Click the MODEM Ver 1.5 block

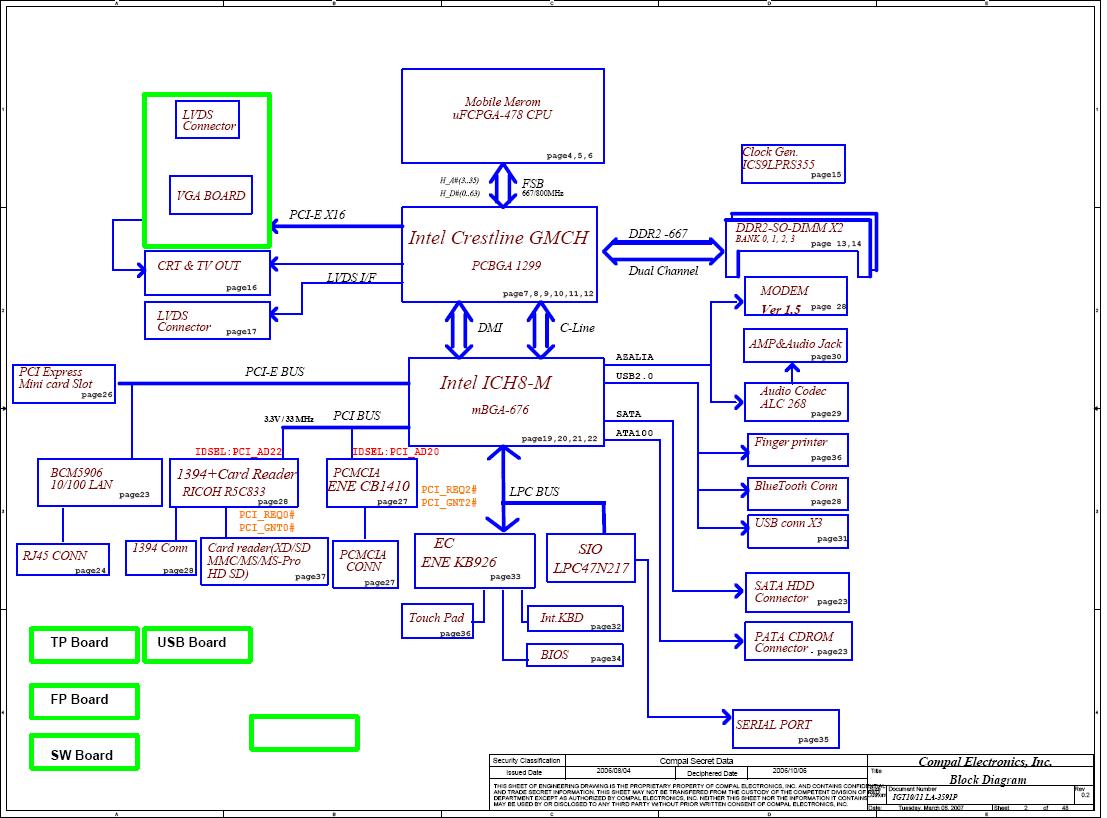796,296
